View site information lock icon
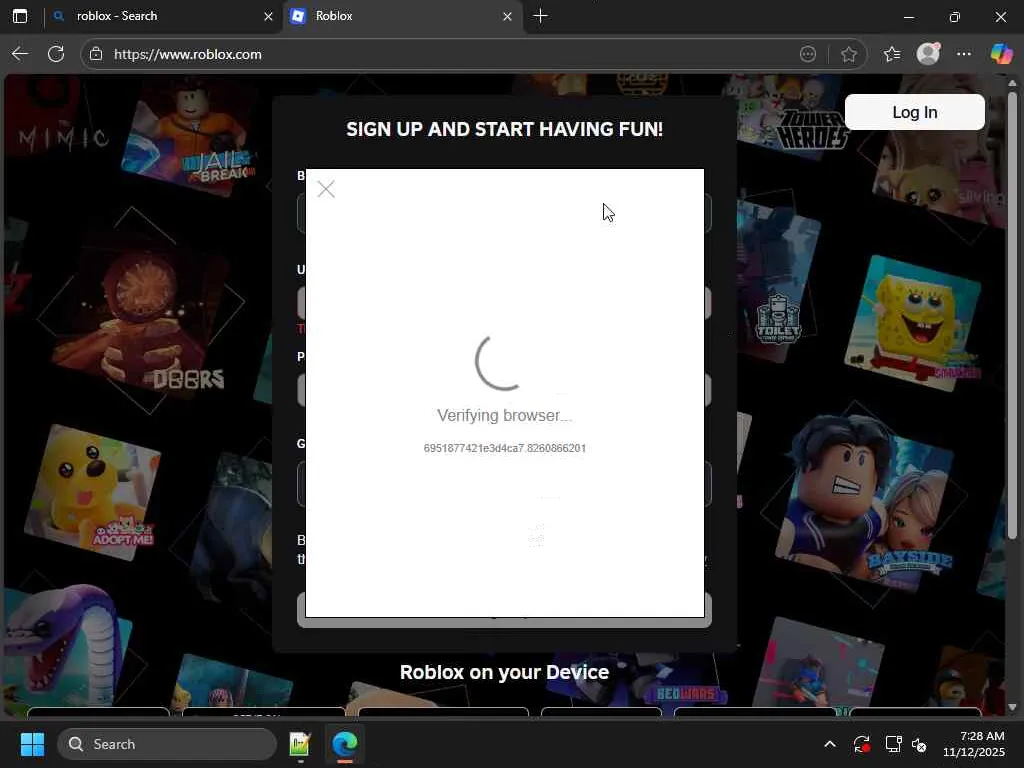The width and height of the screenshot is (1024, 768). coord(96,54)
